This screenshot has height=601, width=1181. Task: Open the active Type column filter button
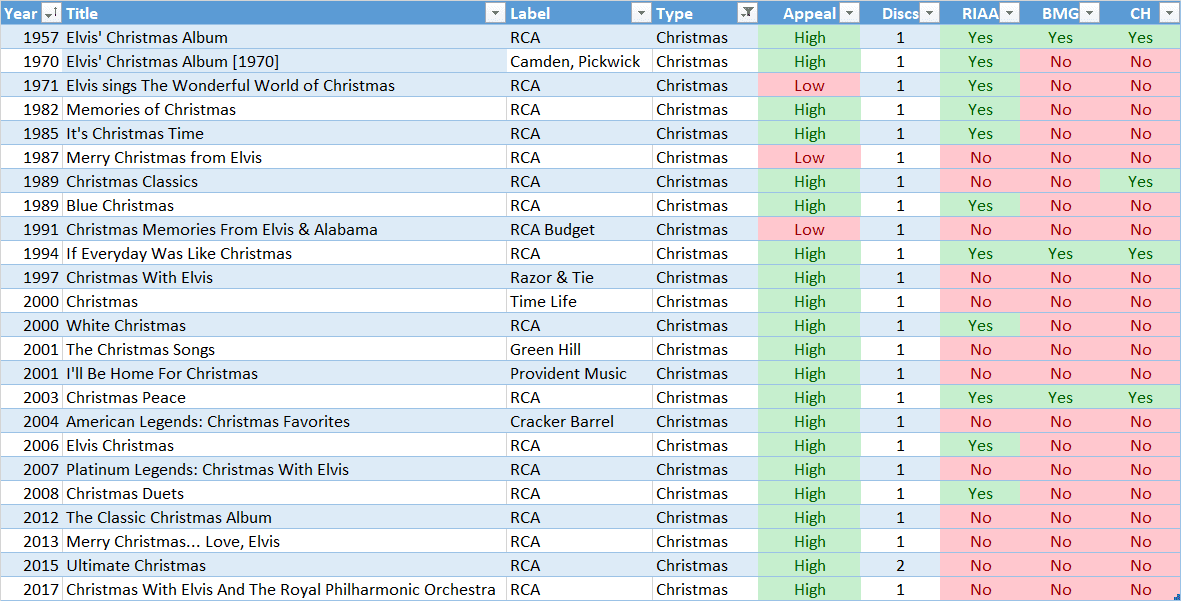pos(747,13)
